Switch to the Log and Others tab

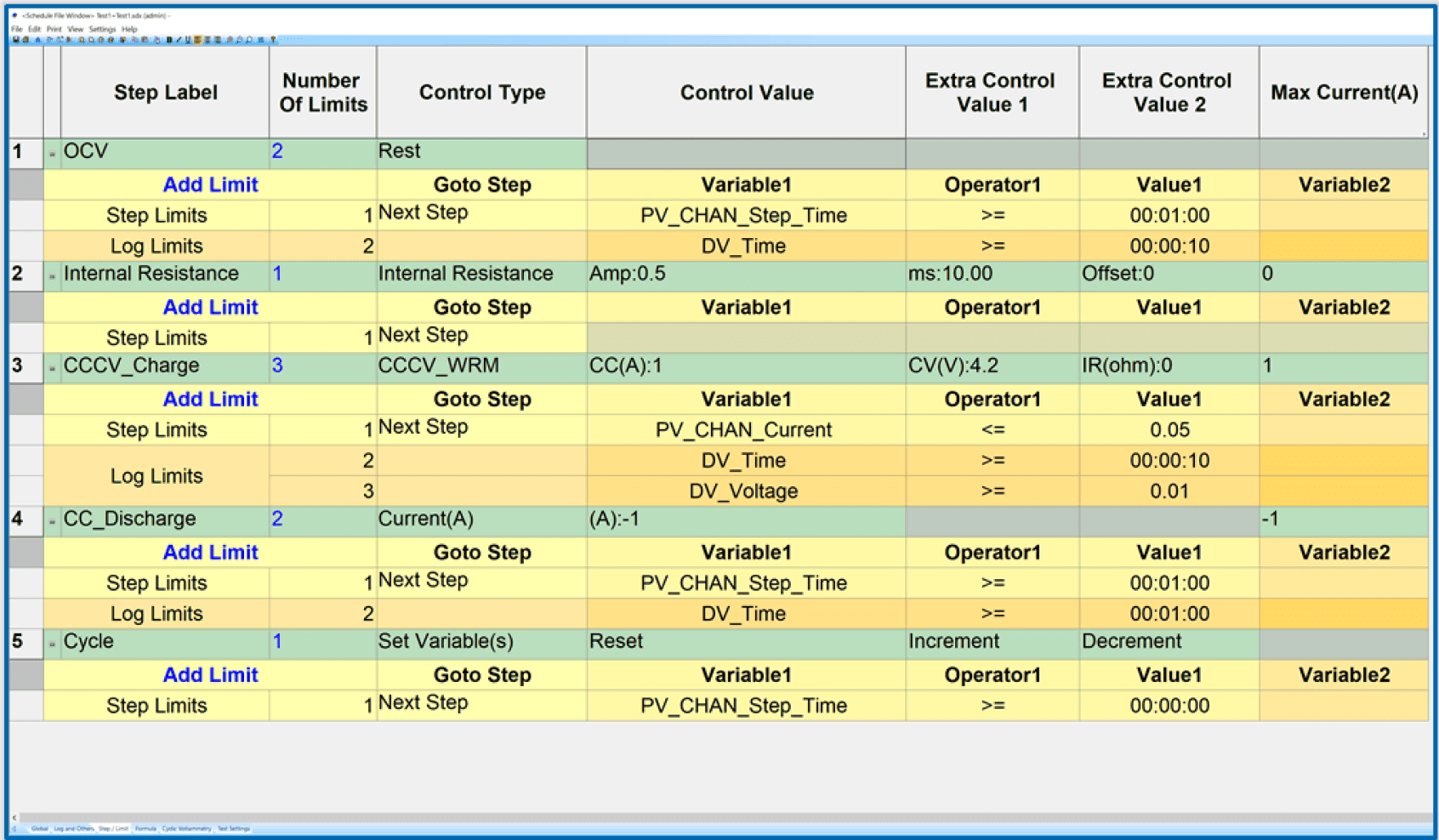pyautogui.click(x=74, y=828)
